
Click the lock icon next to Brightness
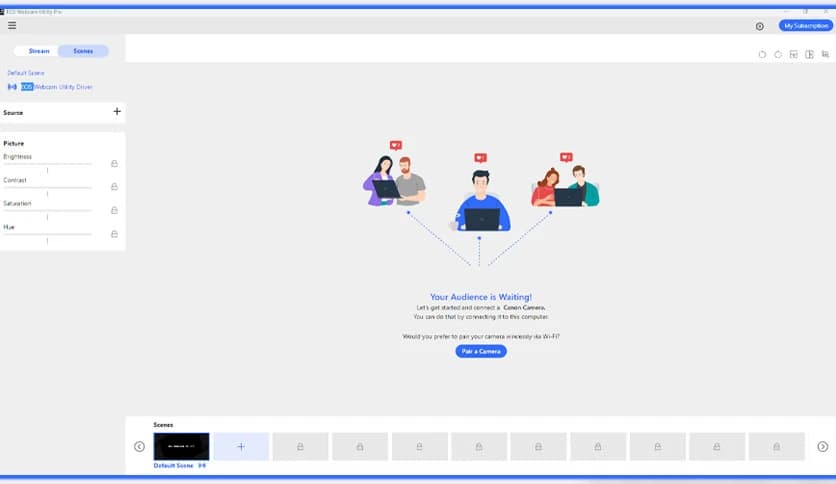[x=114, y=164]
